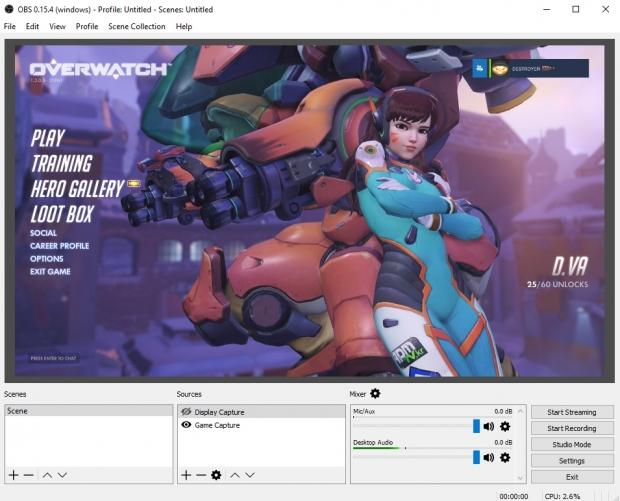The height and width of the screenshot is (501, 620).
Task: Click LOOT BOX in the preview
Action: [x=62, y=214]
